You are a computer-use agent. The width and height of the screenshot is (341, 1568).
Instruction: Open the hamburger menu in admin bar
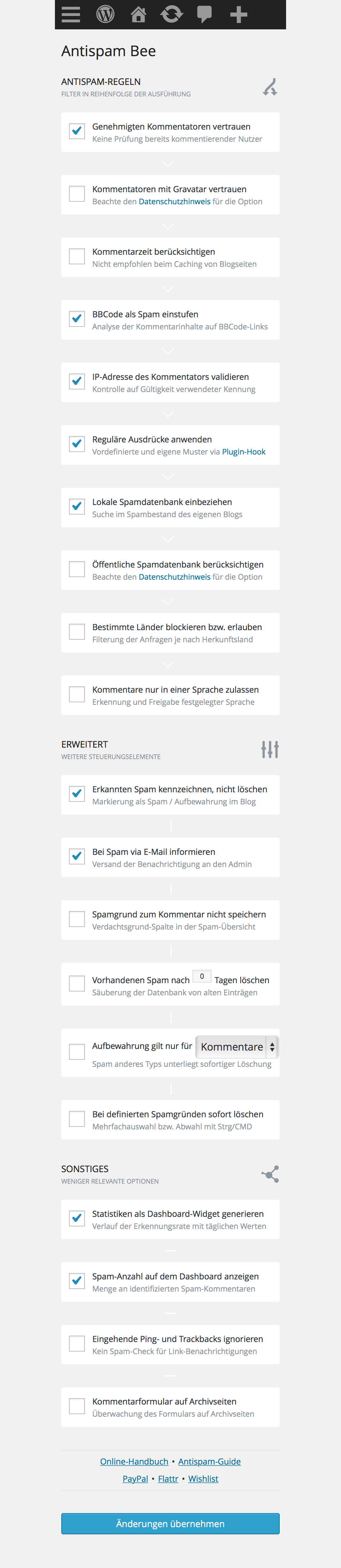pos(71,14)
